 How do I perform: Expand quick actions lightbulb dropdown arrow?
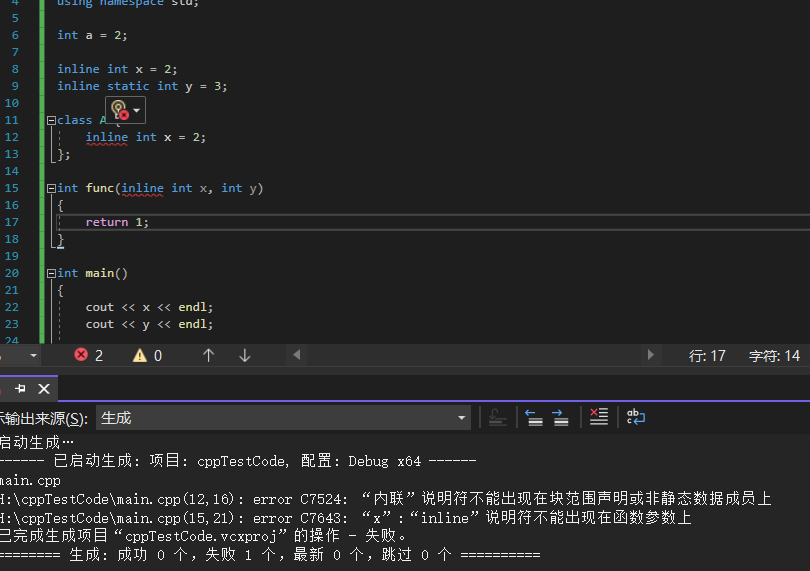(x=137, y=109)
